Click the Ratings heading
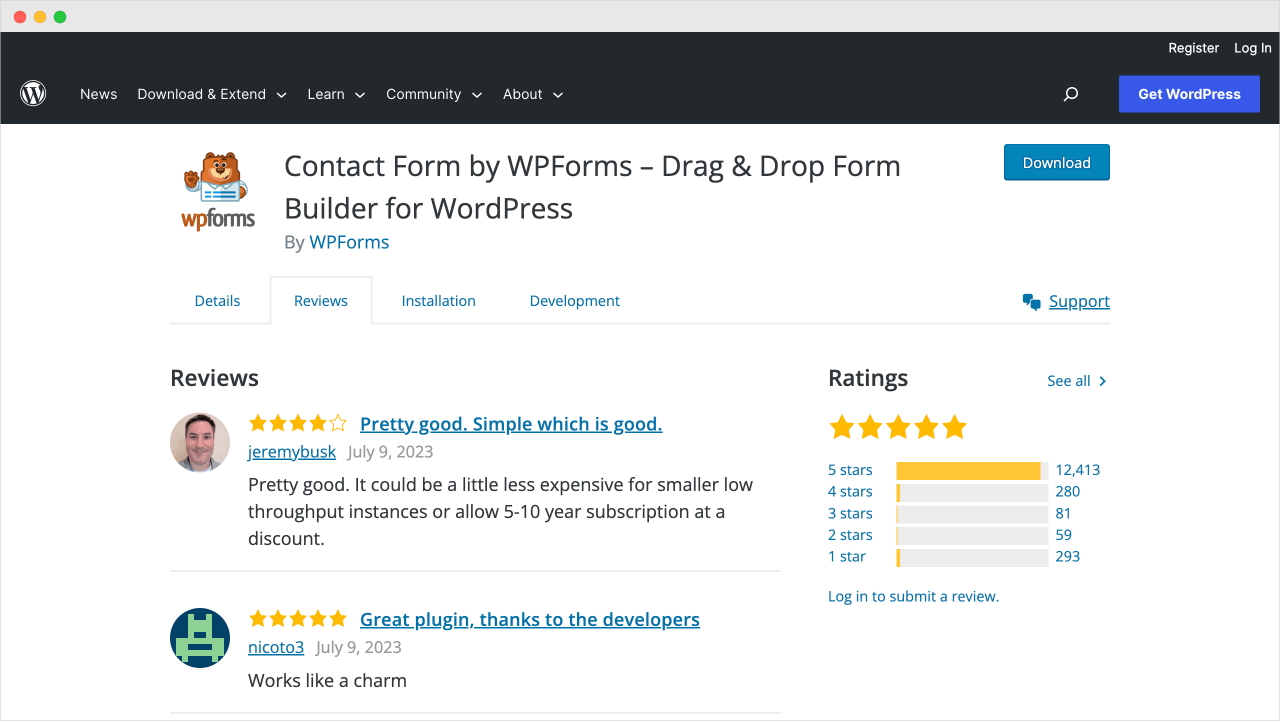Screen dimensions: 1281x722 (x=868, y=378)
